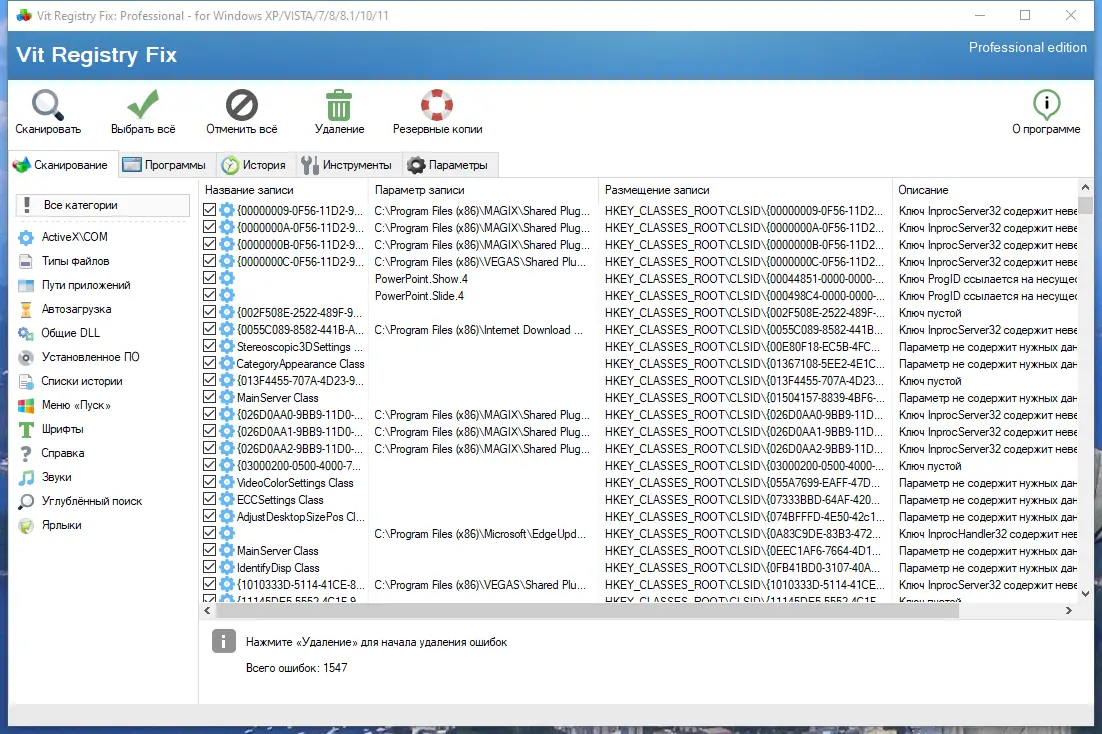Toggle checkbox of AdjustDesktopSizePos entry

pos(209,516)
